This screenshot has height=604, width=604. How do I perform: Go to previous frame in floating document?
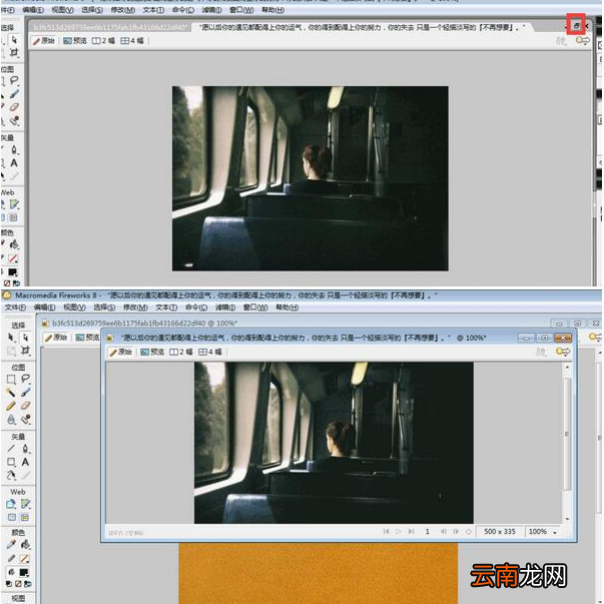point(443,532)
